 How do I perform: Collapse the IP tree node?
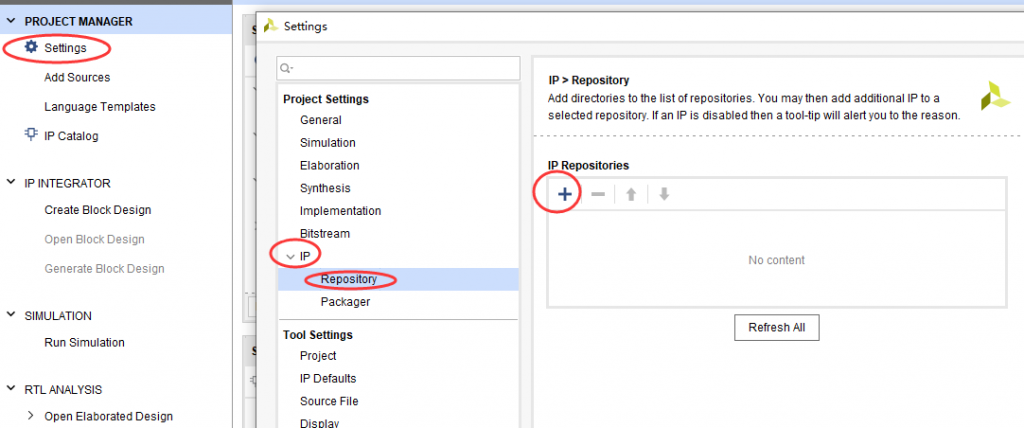pyautogui.click(x=291, y=257)
